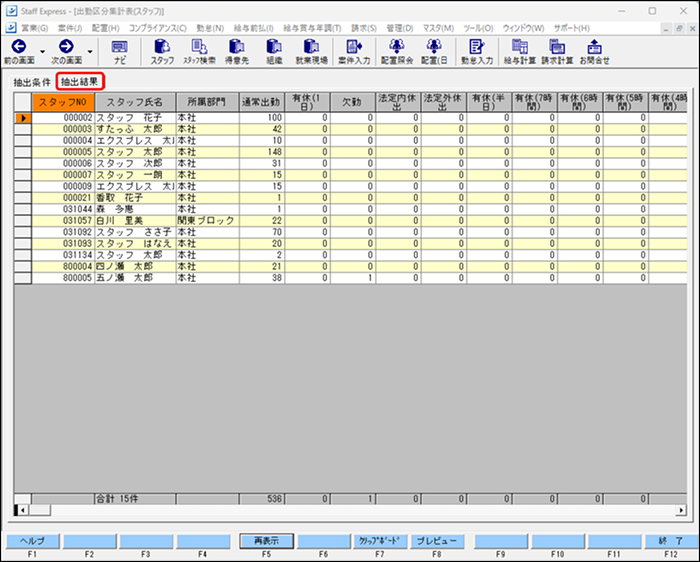700x562 pixels.
Task: Open スタッフ検索 search icon
Action: pyautogui.click(x=199, y=46)
